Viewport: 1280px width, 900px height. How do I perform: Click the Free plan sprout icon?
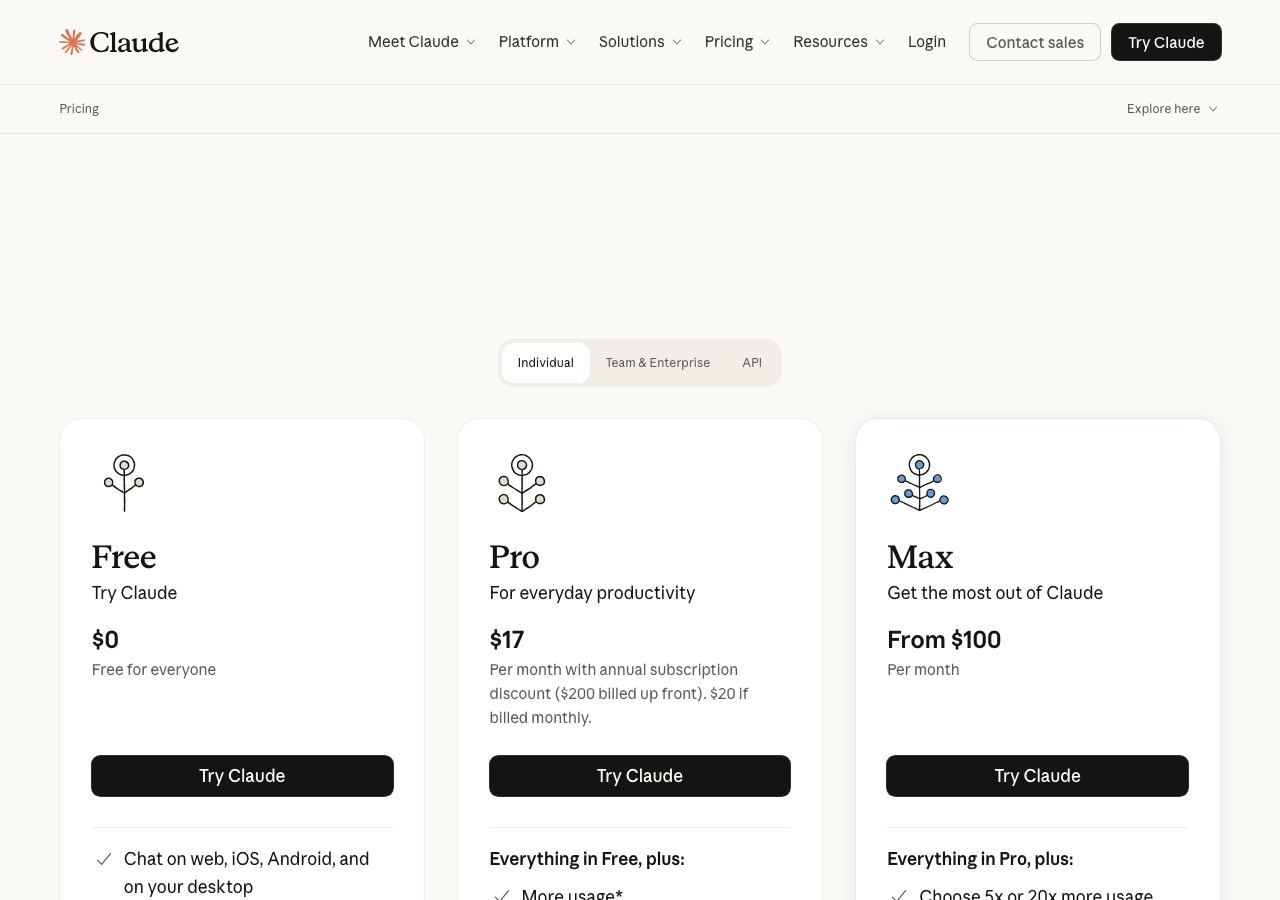coord(124,482)
